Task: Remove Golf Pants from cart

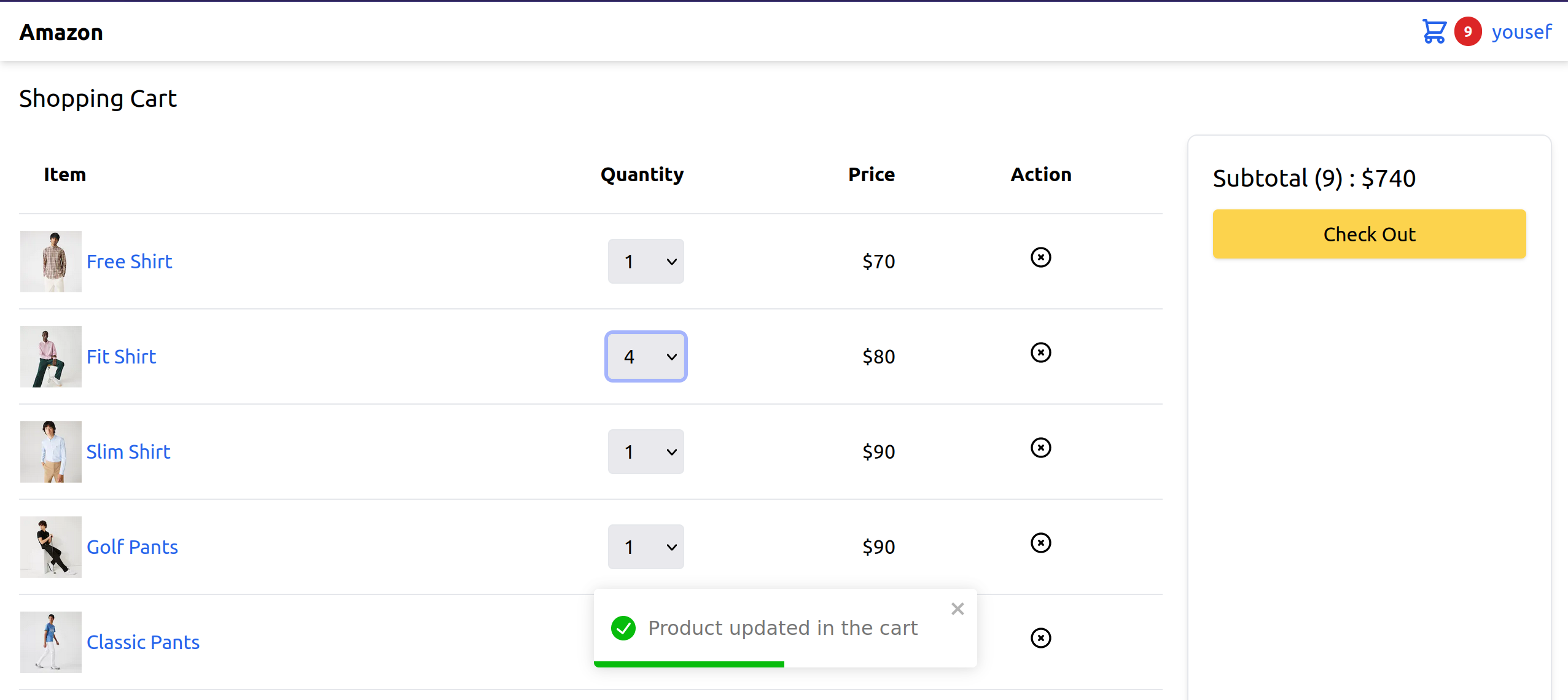Action: point(1040,543)
